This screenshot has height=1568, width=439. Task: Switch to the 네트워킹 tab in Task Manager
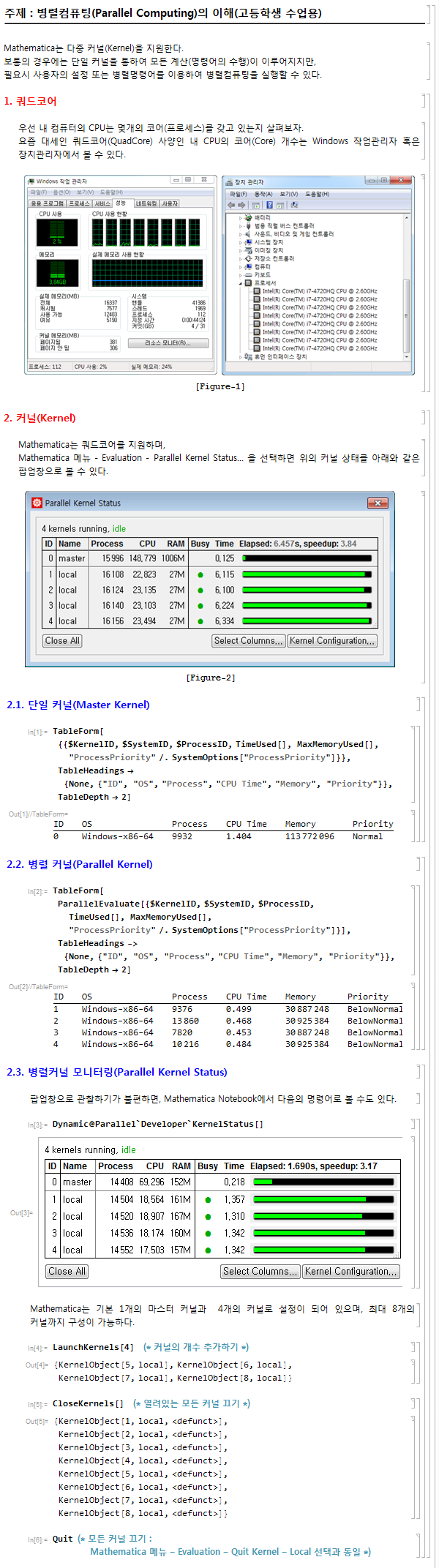click(x=146, y=203)
